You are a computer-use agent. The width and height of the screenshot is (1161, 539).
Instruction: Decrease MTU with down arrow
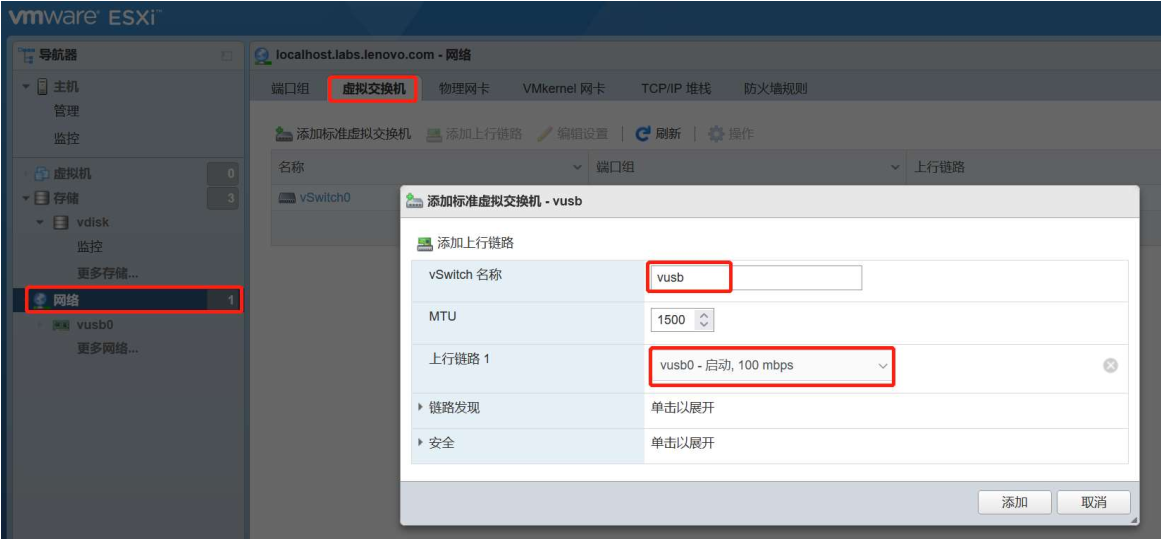(x=704, y=325)
